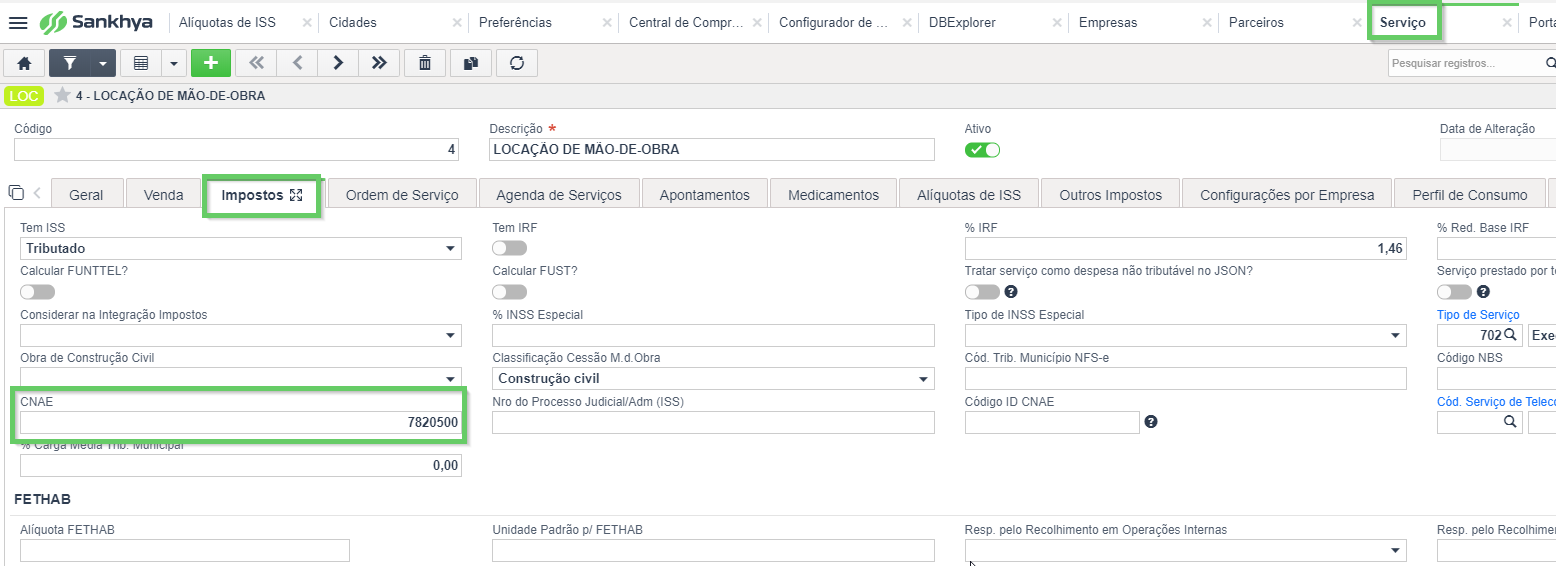Show help for Código ID CNAE

[x=1151, y=422]
